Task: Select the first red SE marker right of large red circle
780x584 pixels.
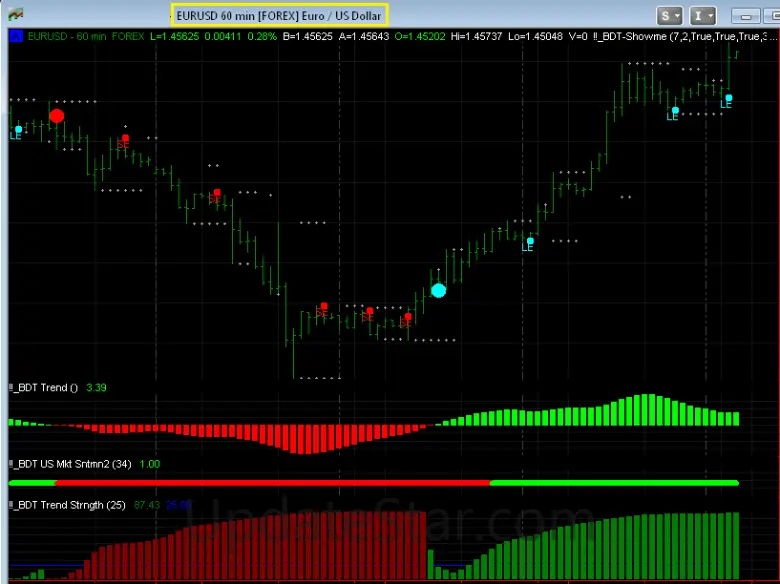Action: 125,139
